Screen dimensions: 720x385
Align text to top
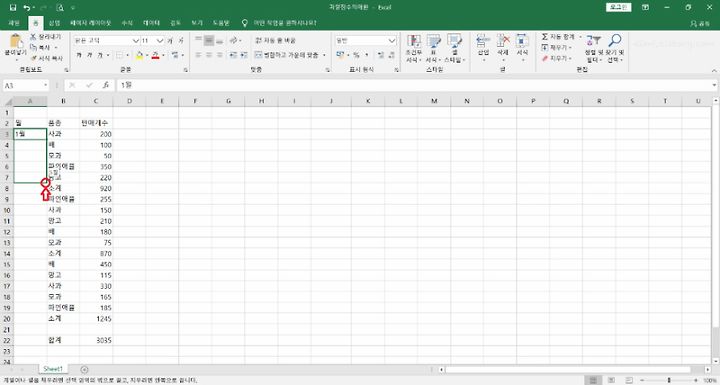click(x=198, y=40)
